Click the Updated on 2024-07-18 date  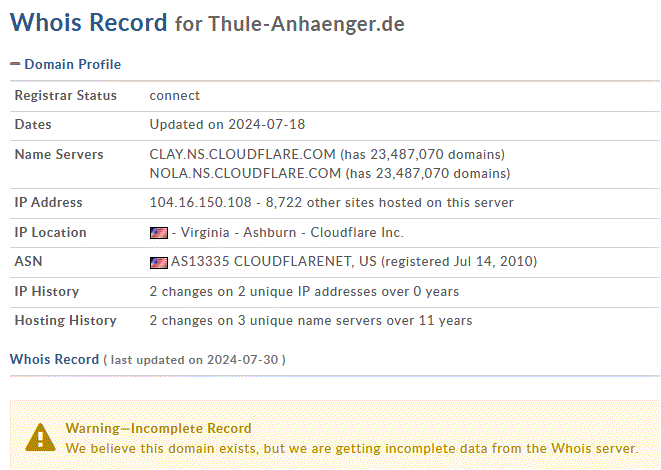point(227,124)
